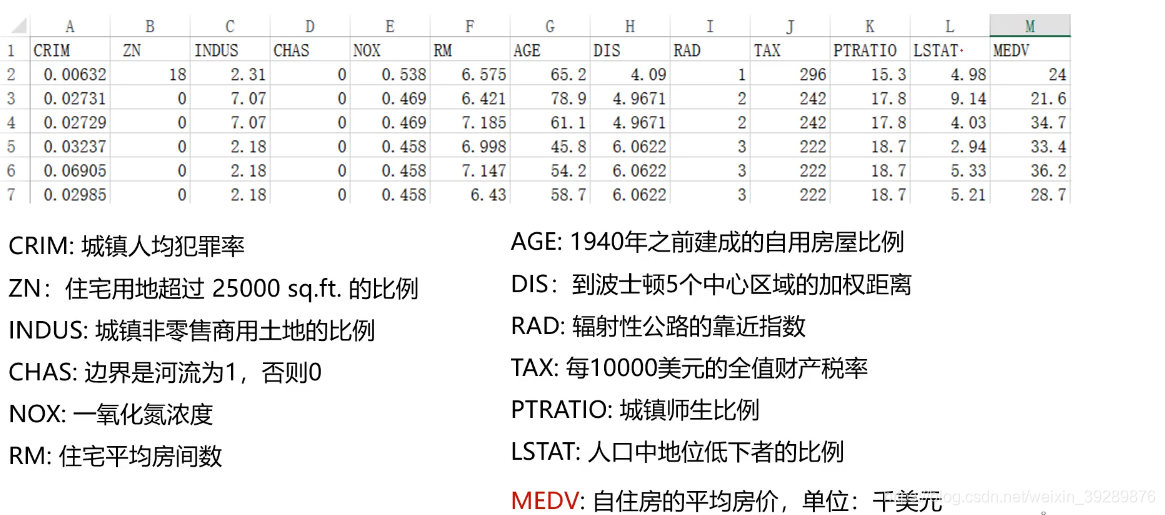This screenshot has height=515, width=1165.
Task: Select cell with value 4.98
Action: coord(950,75)
